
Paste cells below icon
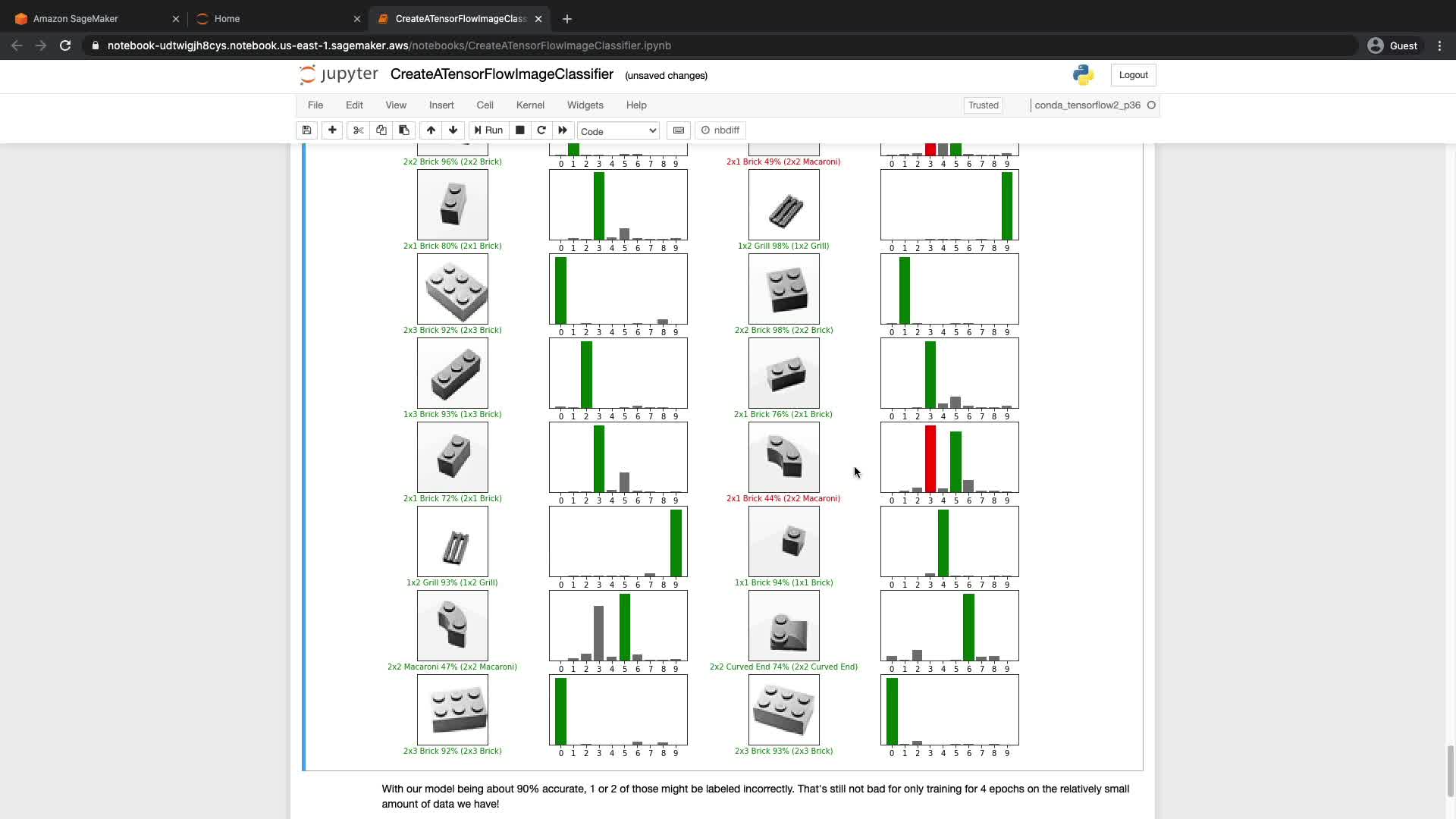404,130
